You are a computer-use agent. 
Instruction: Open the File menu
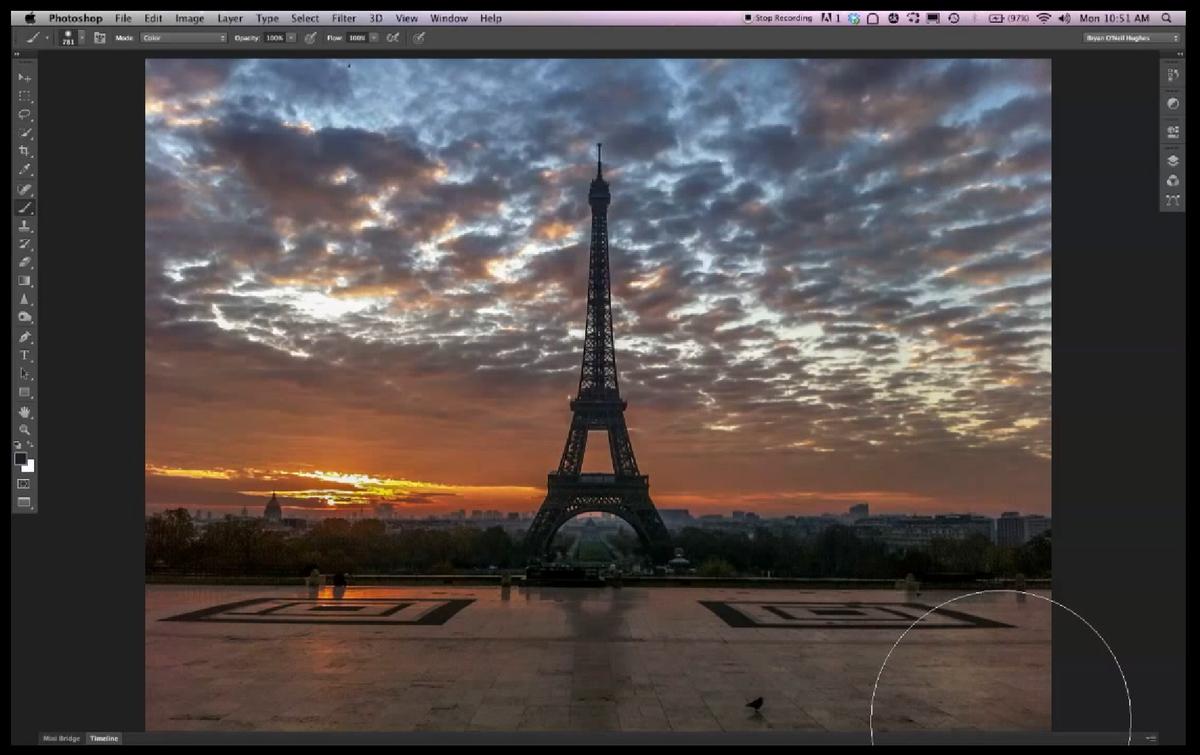[123, 18]
